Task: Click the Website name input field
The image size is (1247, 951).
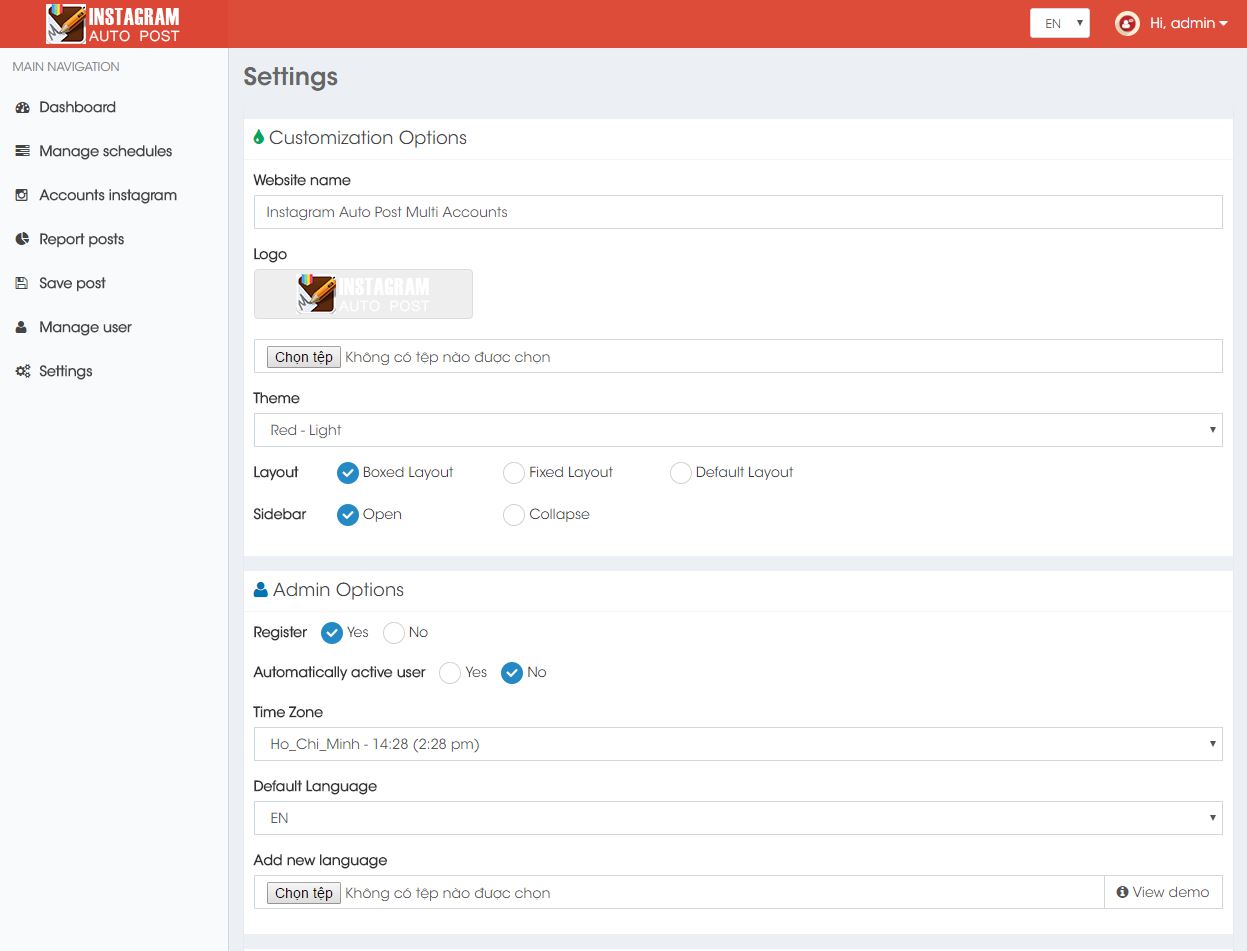Action: coord(738,212)
